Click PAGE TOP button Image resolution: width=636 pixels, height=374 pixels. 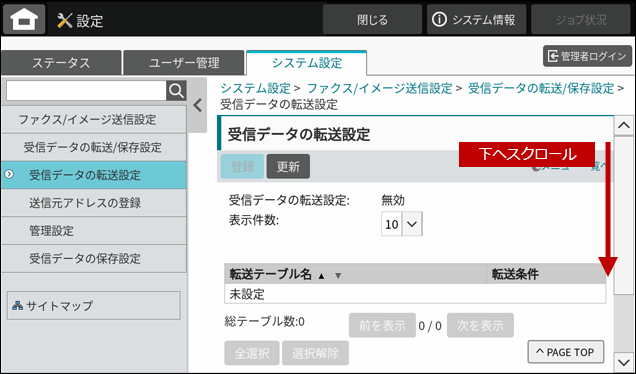[566, 352]
